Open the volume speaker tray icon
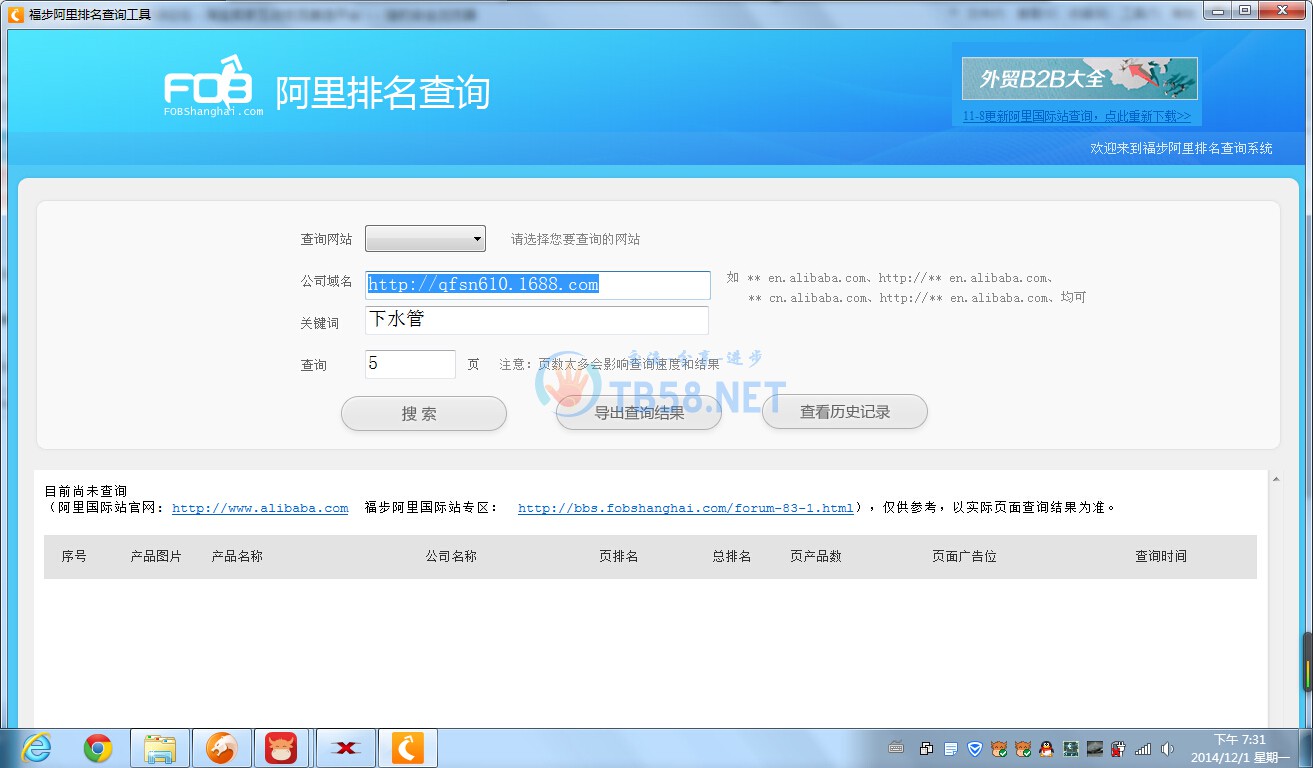This screenshot has height=768, width=1313. [1166, 748]
